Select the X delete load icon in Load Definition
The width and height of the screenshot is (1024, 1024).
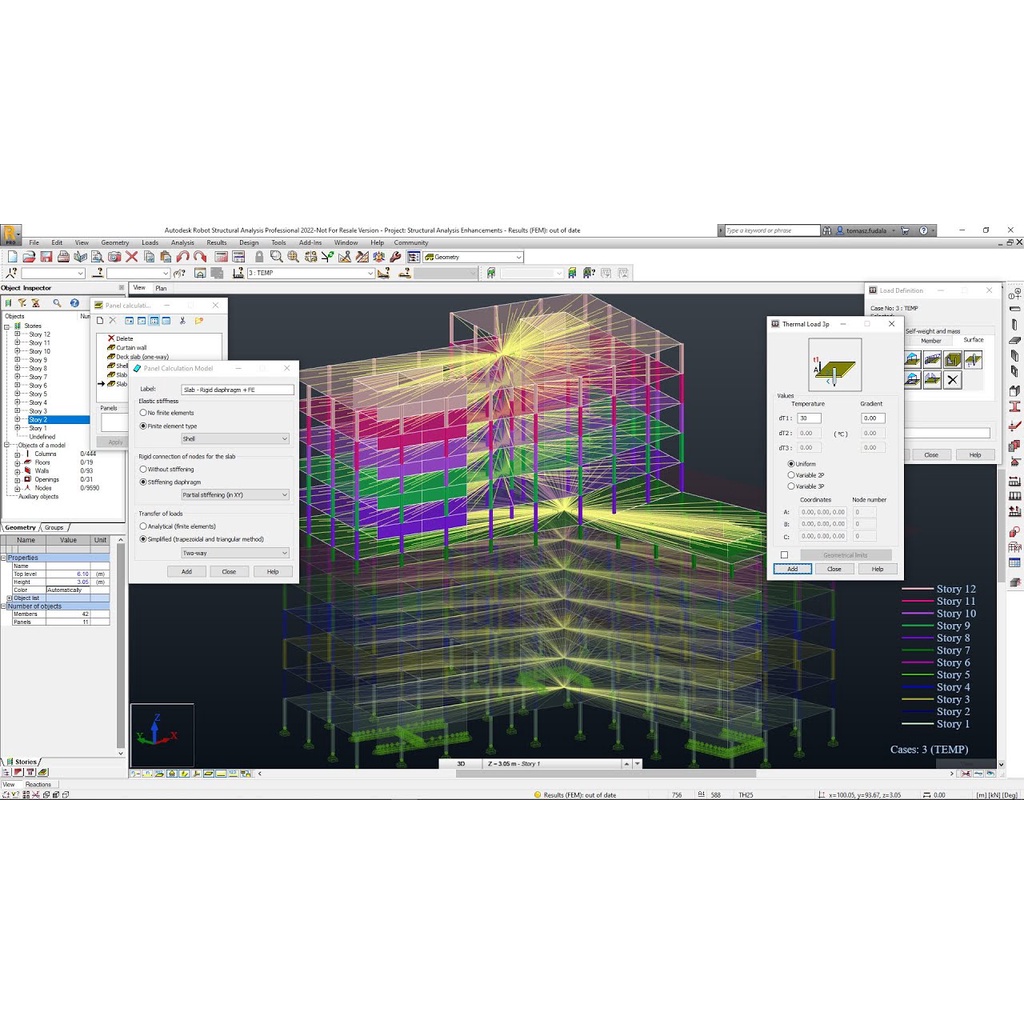pyautogui.click(x=952, y=380)
